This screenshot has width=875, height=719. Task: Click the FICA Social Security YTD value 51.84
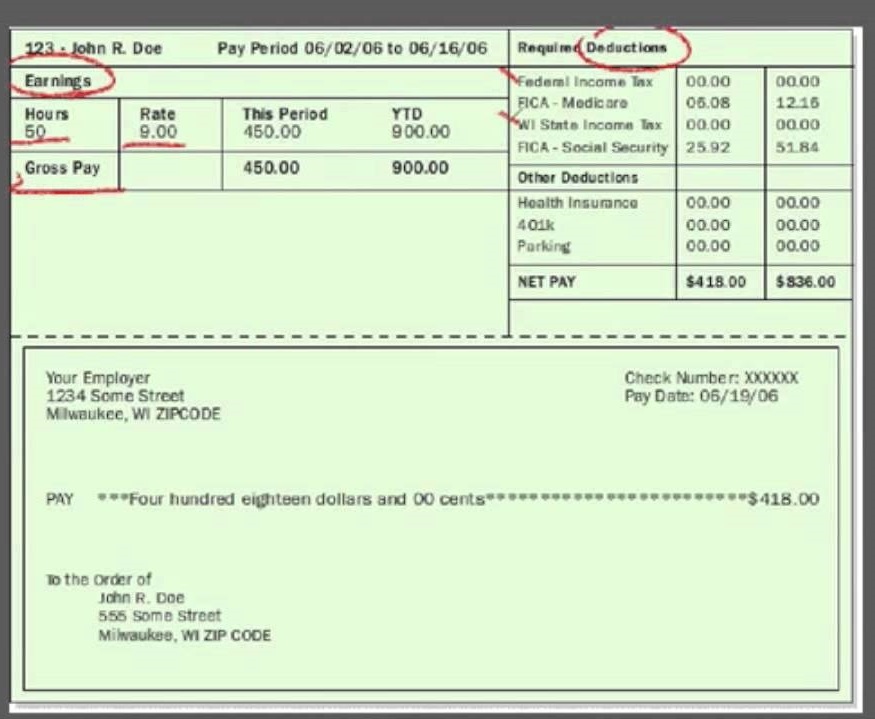797,147
